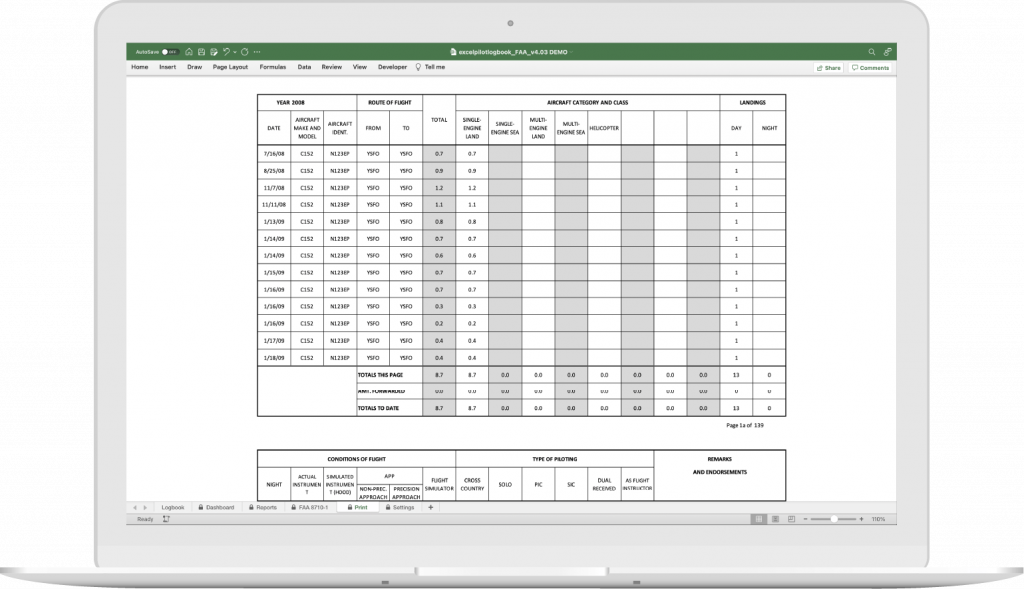Go to previous sheet tab arrow
Image resolution: width=1024 pixels, height=589 pixels.
135,507
